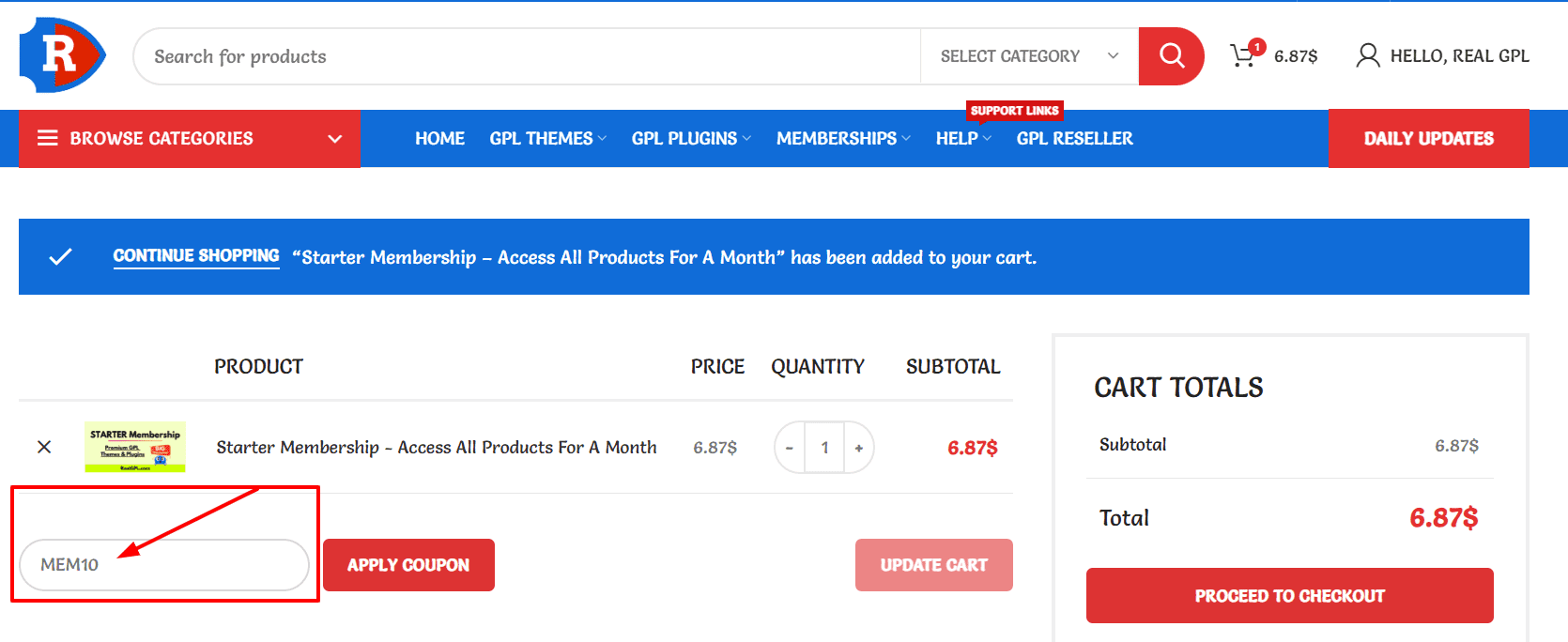Click the Real GPL site logo
This screenshot has height=642, width=1568.
(x=62, y=55)
